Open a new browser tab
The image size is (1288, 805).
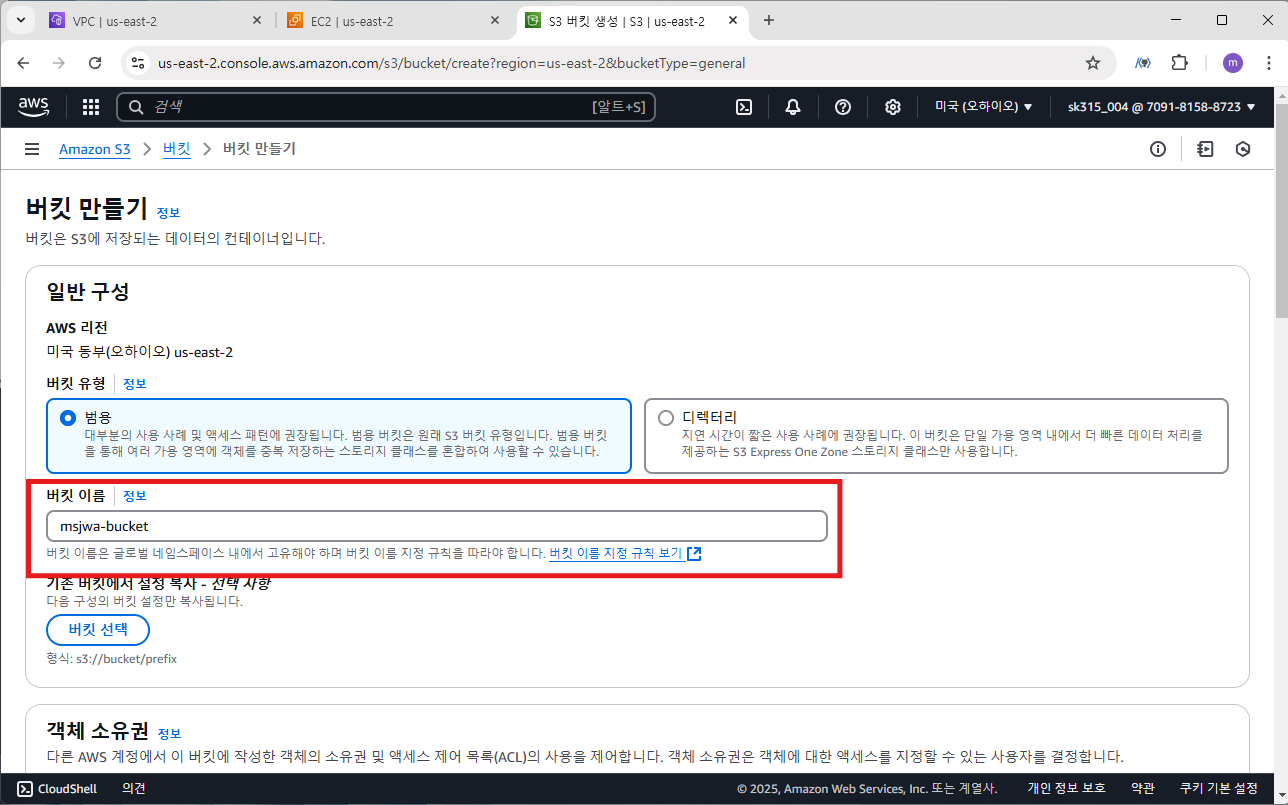tap(769, 20)
